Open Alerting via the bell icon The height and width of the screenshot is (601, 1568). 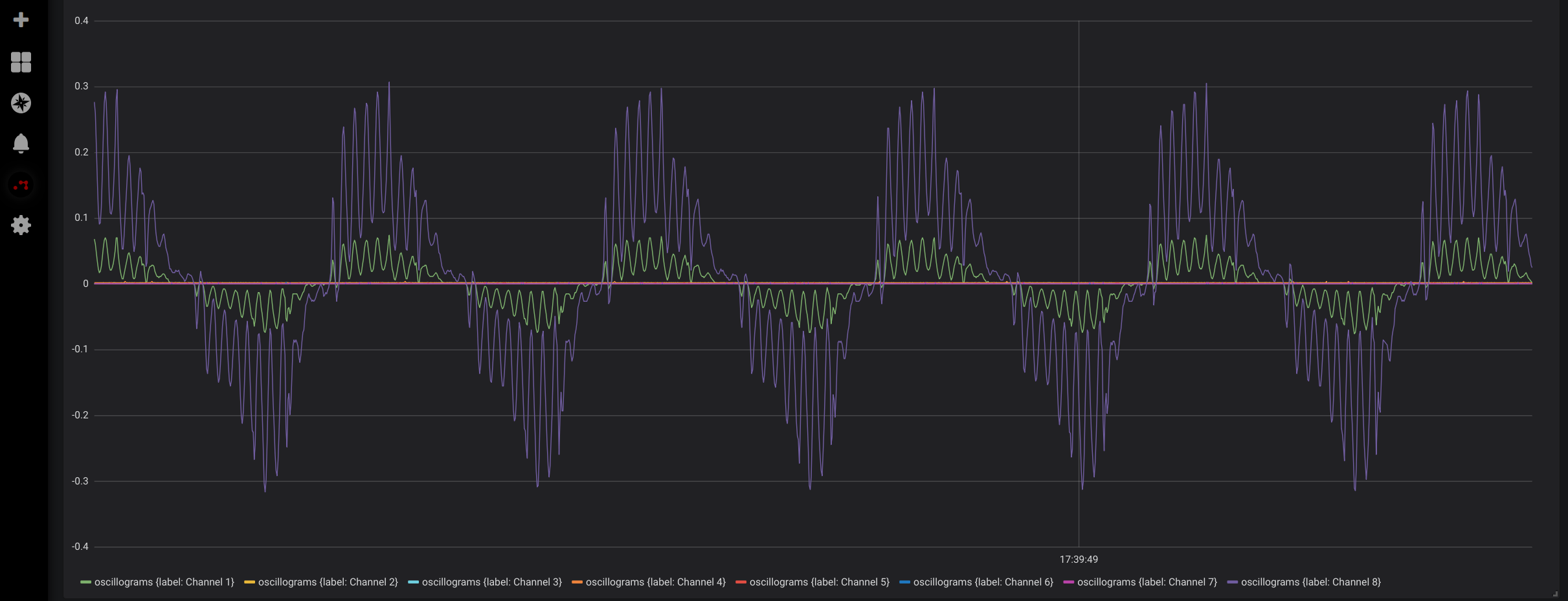pos(21,144)
